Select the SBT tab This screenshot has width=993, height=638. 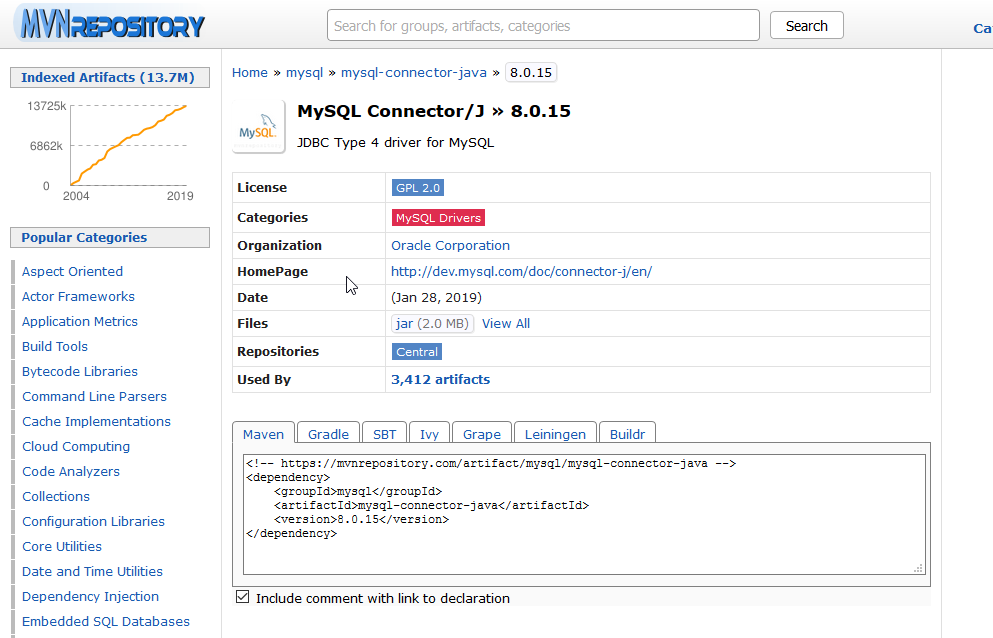pos(384,434)
